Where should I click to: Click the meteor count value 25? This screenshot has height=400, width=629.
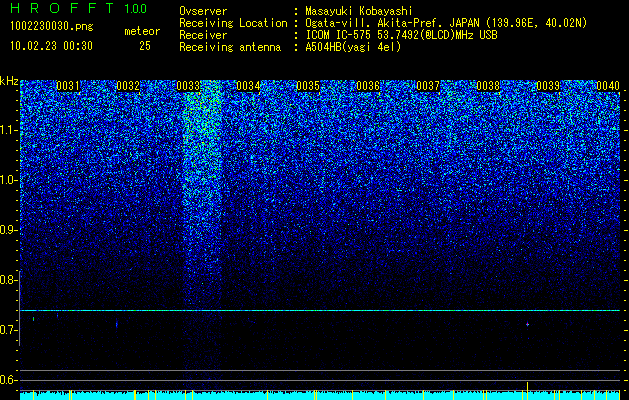tap(145, 46)
